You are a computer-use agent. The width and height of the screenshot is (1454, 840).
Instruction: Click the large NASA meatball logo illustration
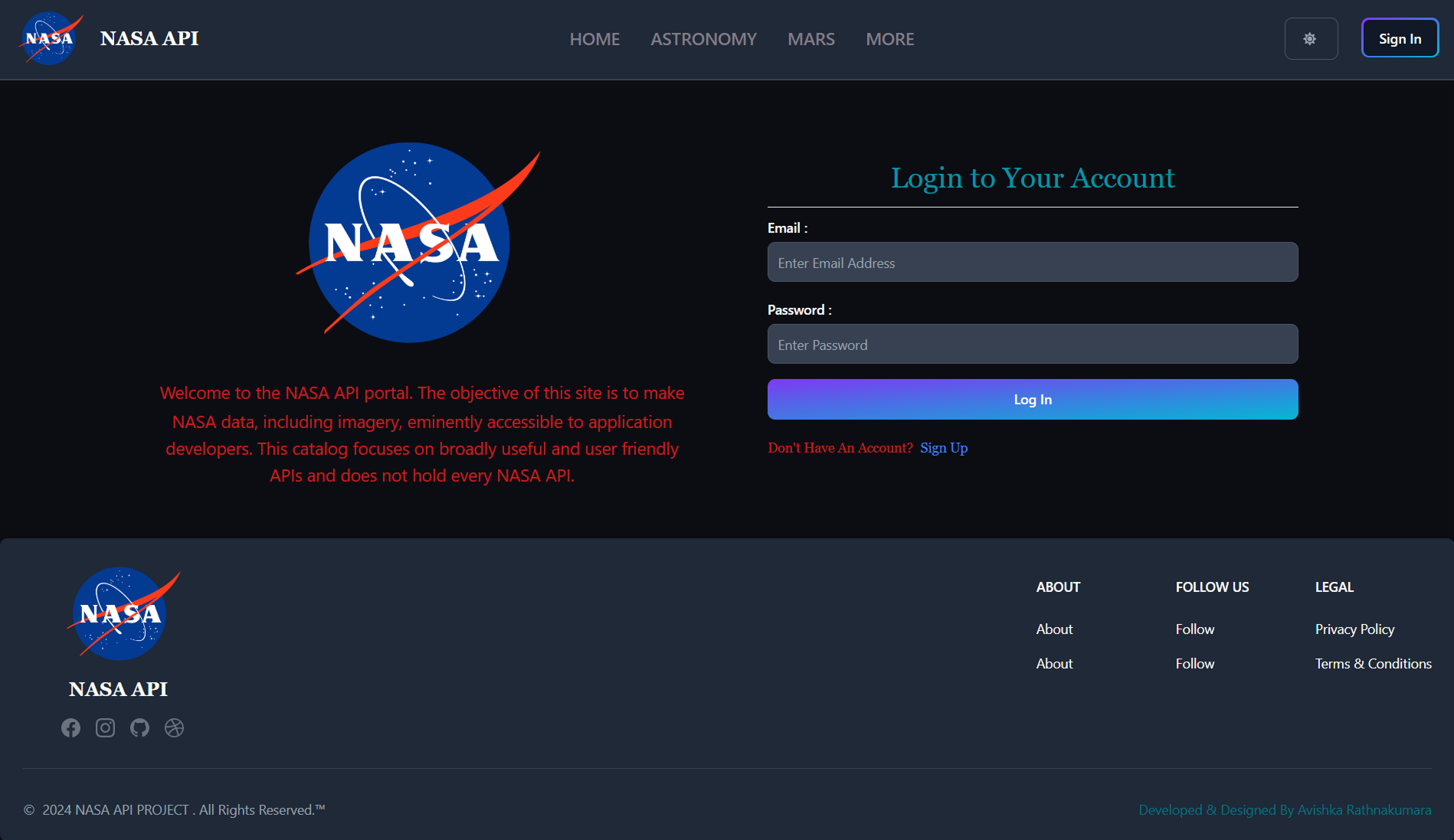coord(408,244)
